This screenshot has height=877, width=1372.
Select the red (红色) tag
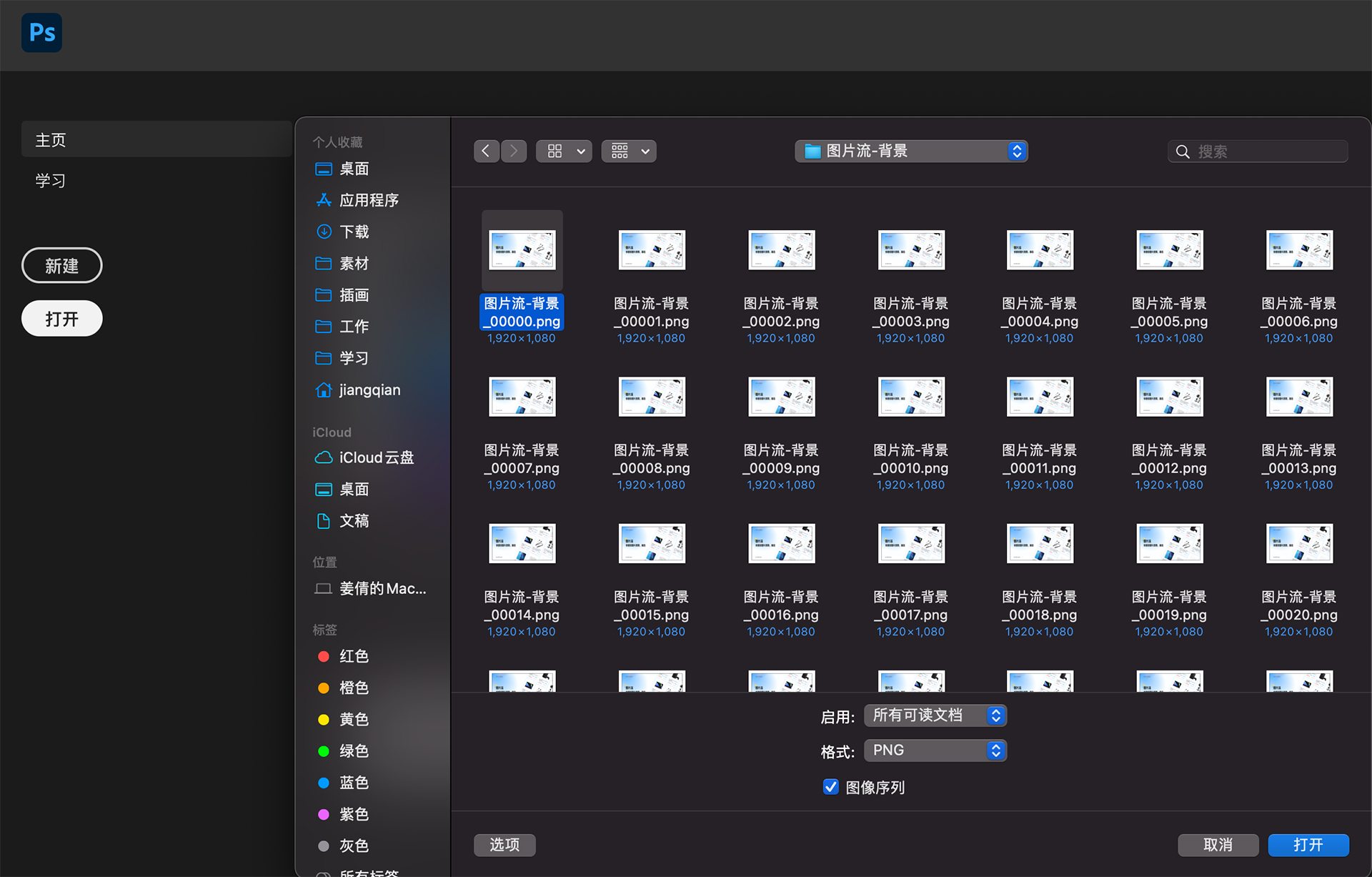coord(353,656)
